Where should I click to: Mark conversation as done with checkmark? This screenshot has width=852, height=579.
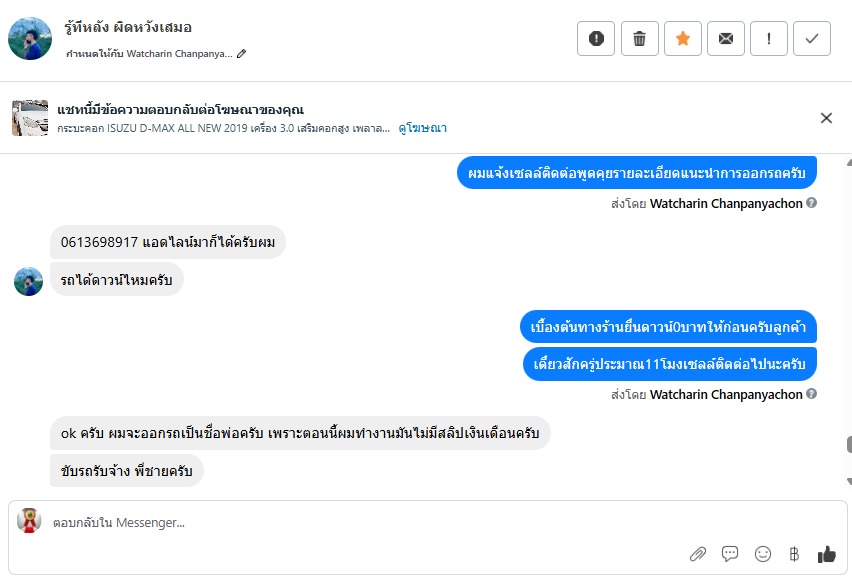pyautogui.click(x=812, y=38)
